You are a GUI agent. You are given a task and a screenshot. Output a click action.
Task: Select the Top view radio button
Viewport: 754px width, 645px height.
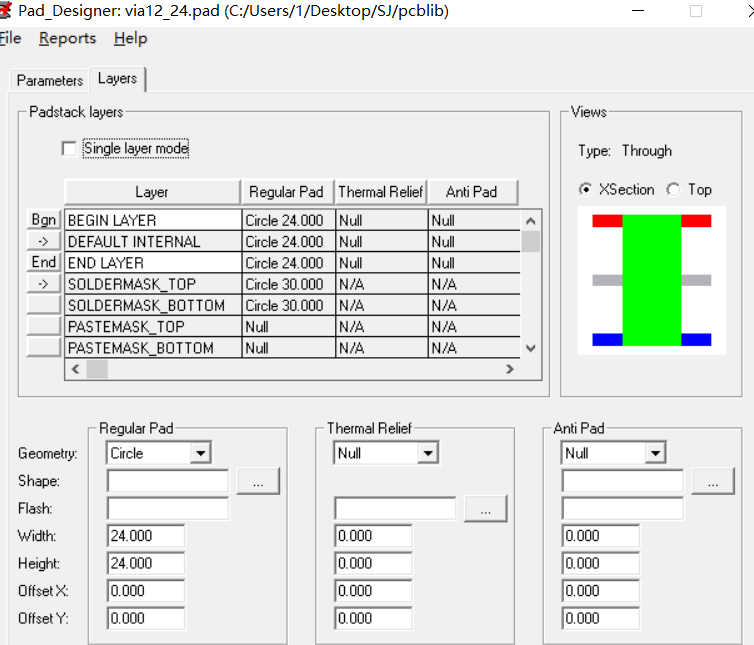point(673,190)
